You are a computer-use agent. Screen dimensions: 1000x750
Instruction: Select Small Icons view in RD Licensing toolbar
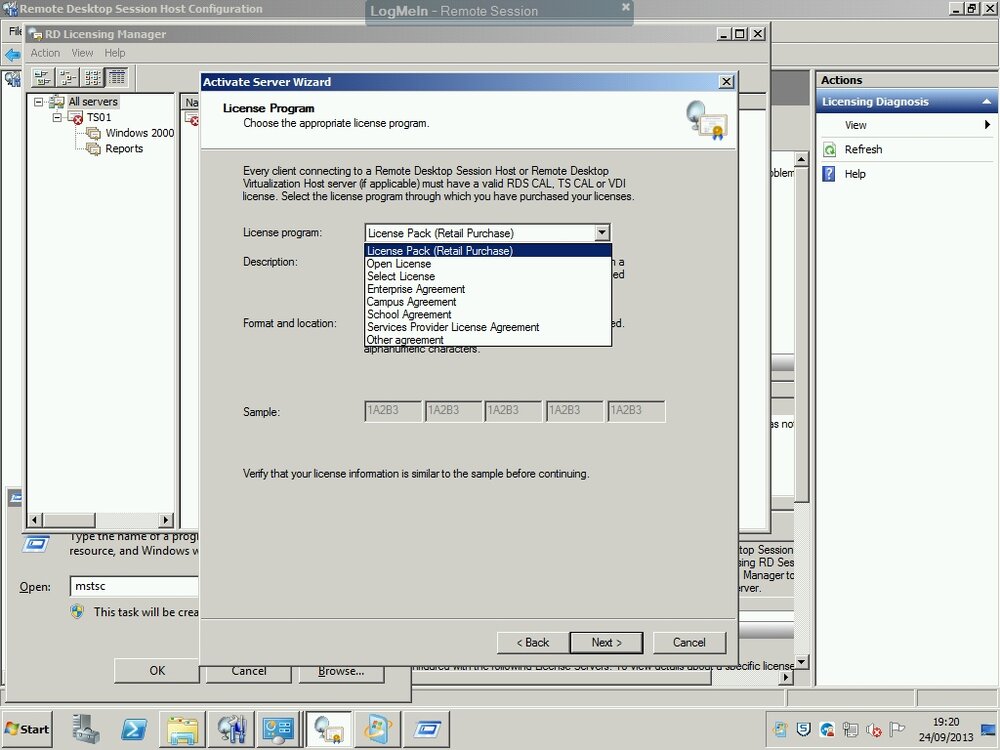coord(68,78)
